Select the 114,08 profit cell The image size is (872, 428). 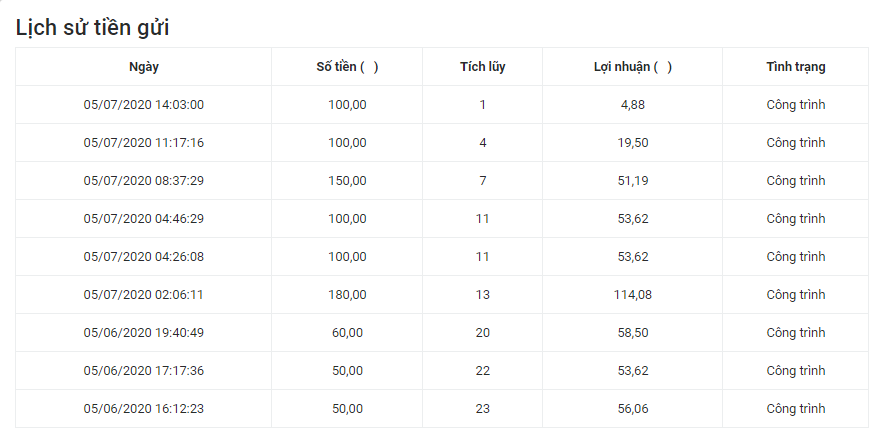(633, 295)
